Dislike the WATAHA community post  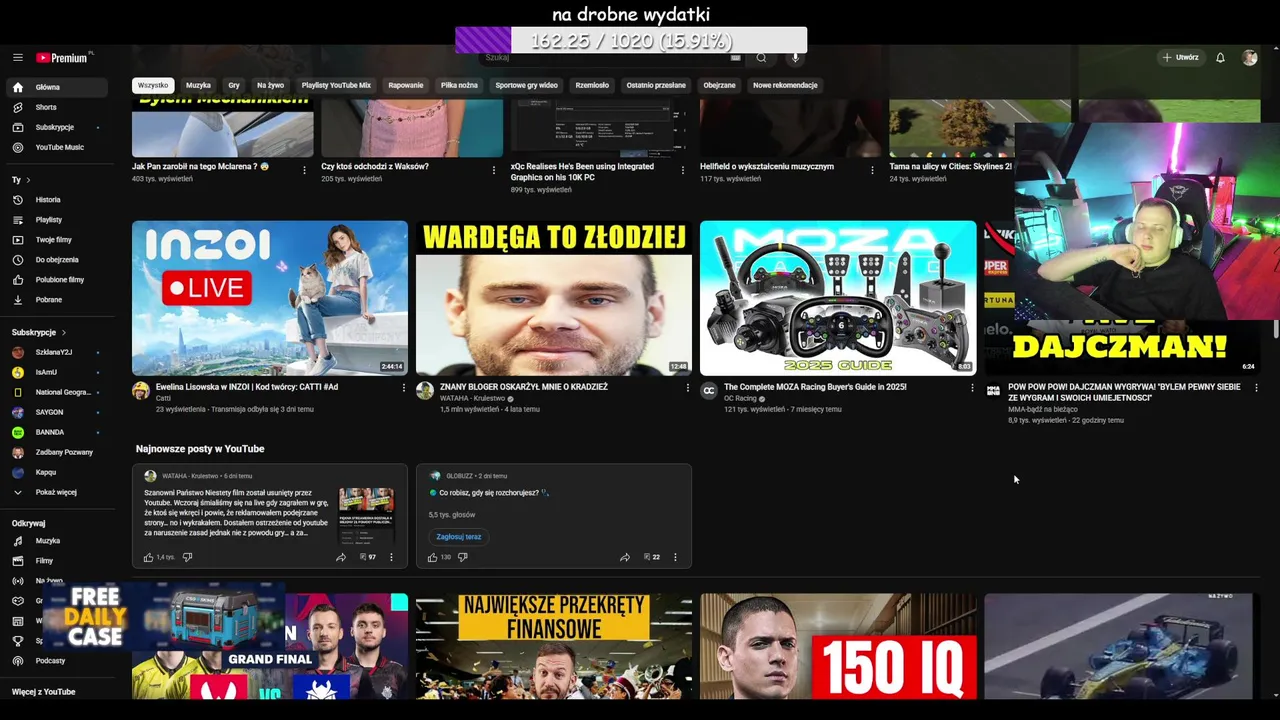tap(187, 557)
